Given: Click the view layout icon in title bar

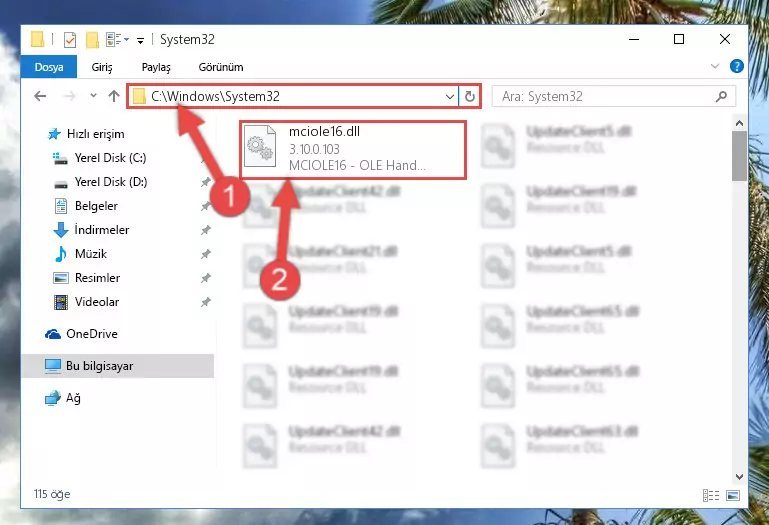Looking at the screenshot, I should pos(114,40).
